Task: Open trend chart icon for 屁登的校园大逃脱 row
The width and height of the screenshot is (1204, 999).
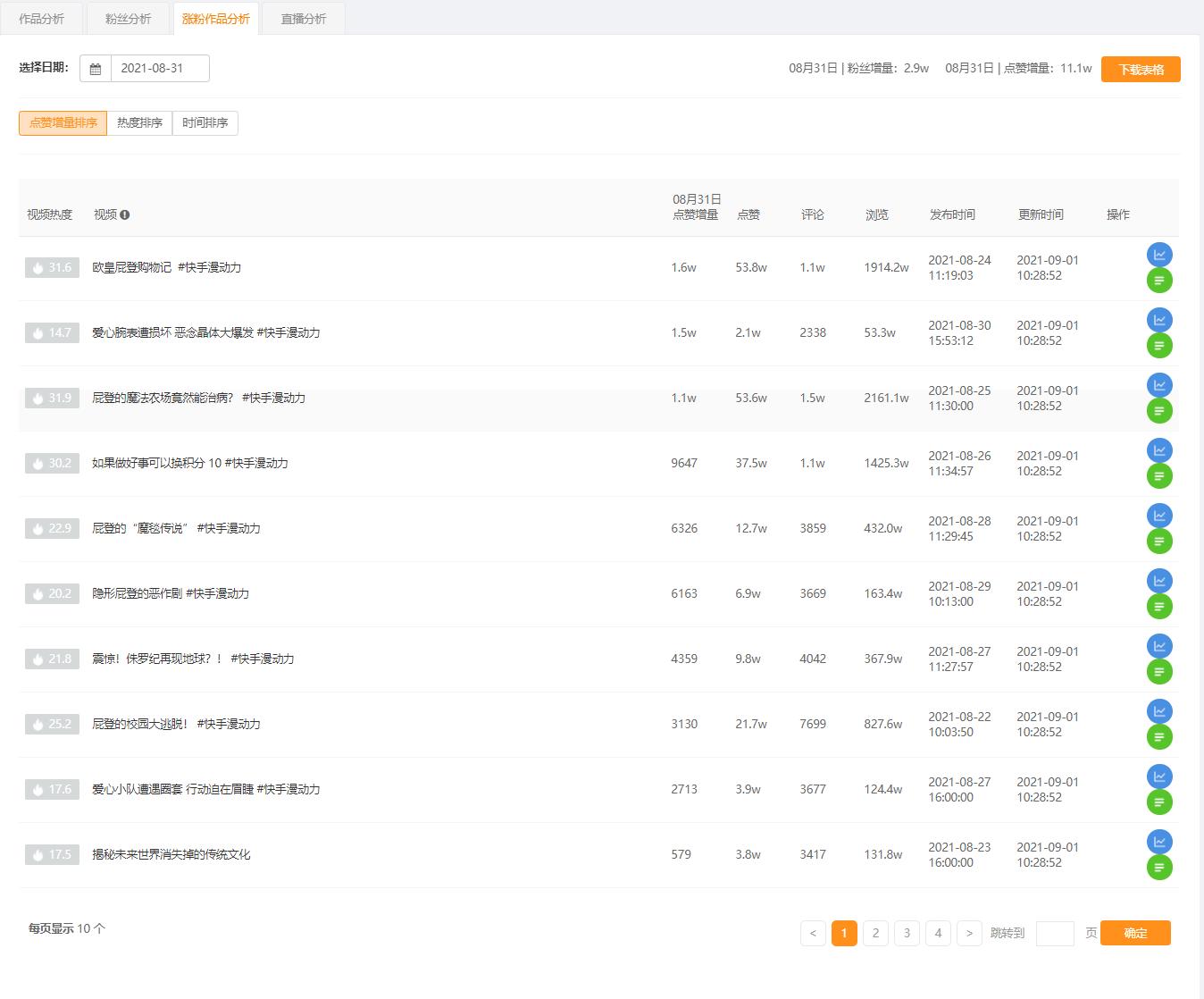Action: pos(1159,711)
